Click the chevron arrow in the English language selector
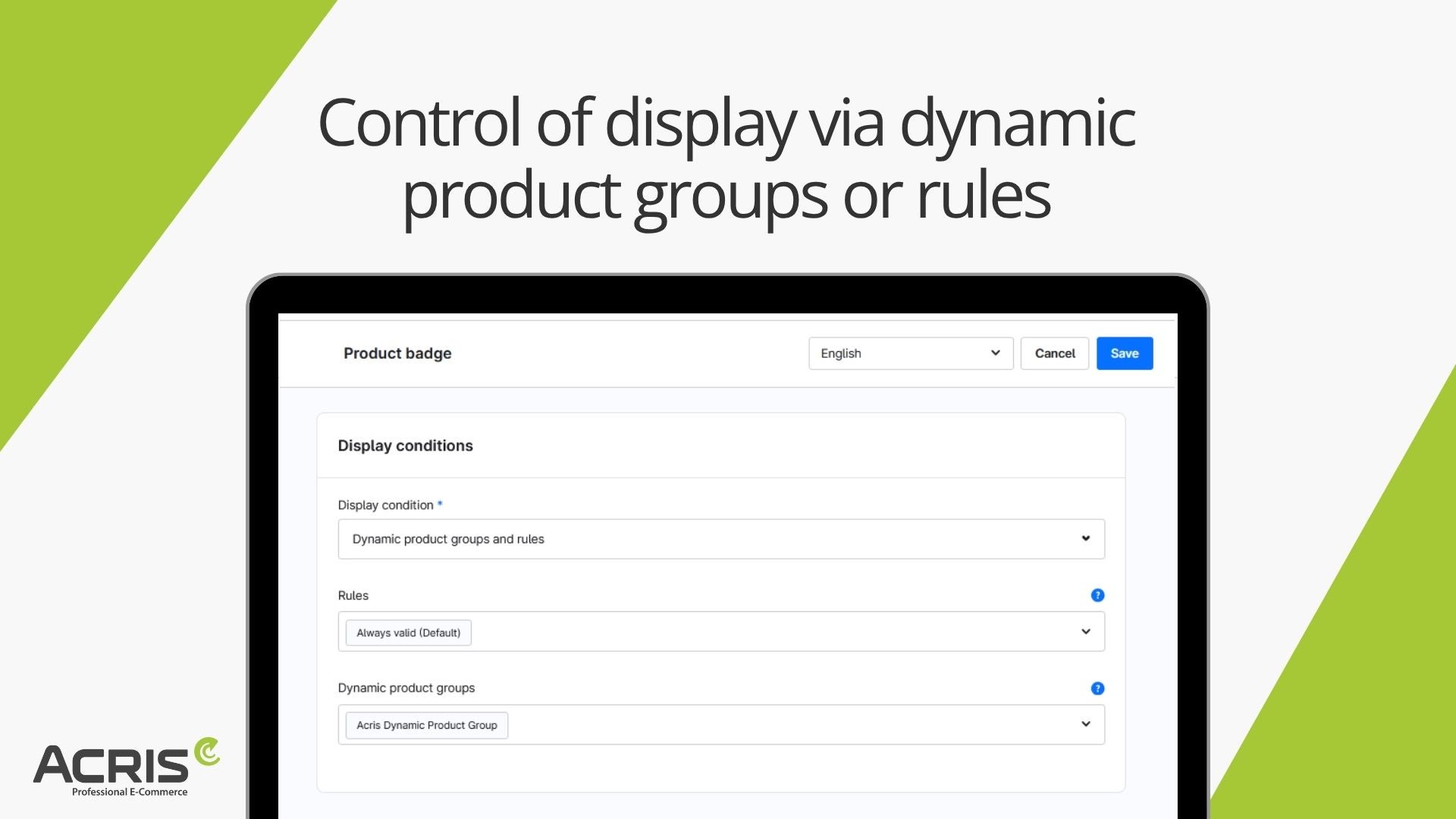Screen dimensions: 1456x819 (995, 353)
